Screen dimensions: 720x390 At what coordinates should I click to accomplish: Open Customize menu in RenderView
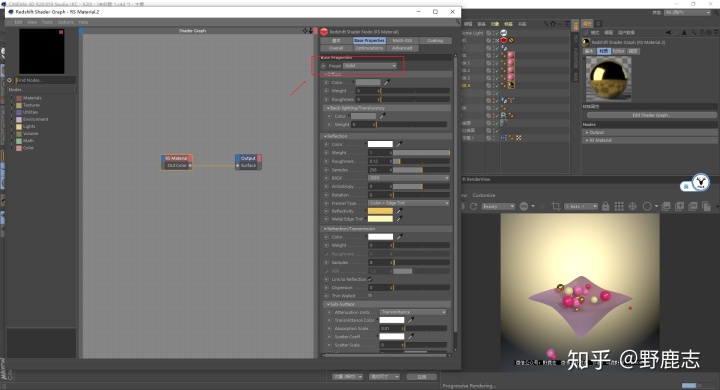(484, 195)
